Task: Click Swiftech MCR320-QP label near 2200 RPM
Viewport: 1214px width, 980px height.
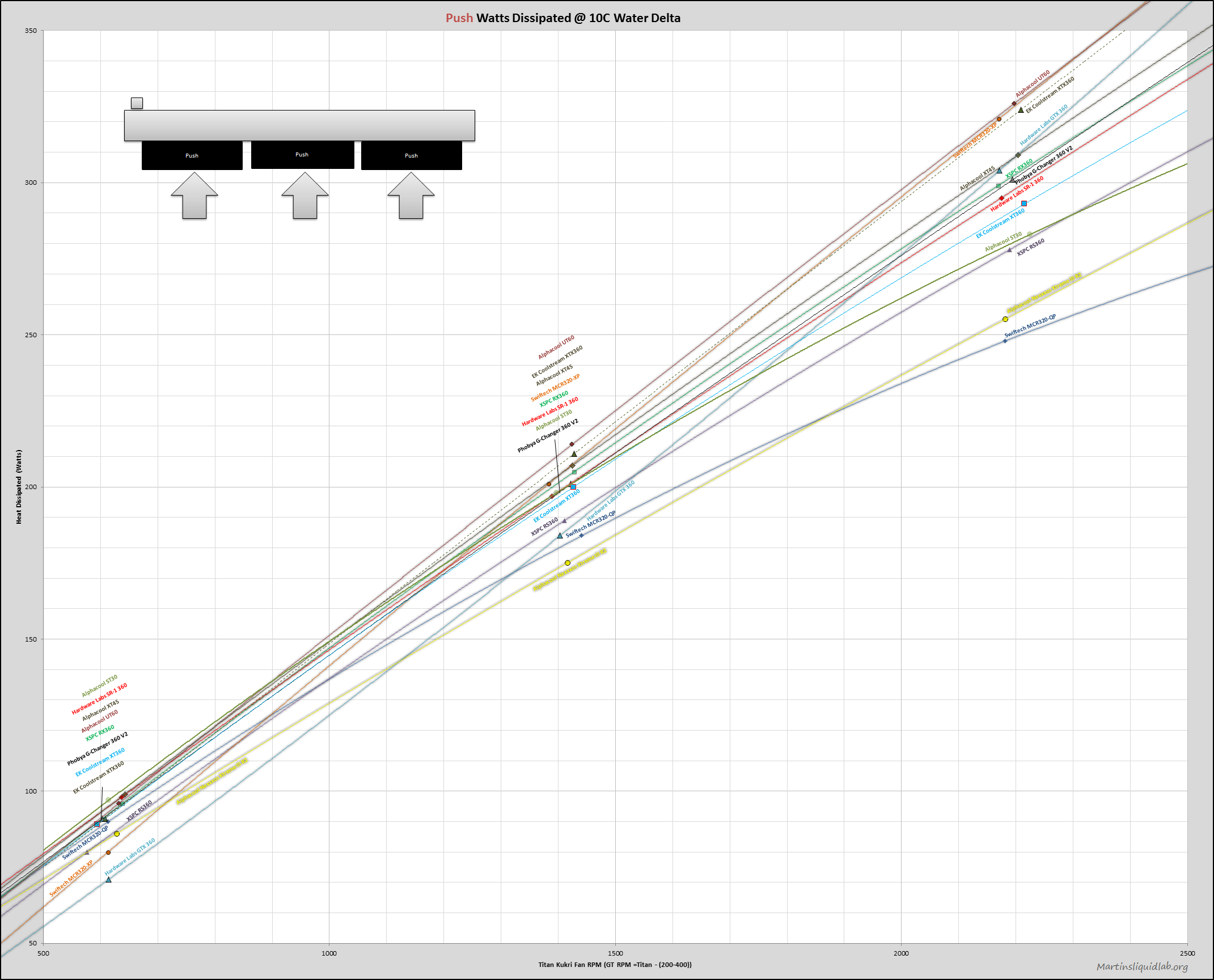Action: click(1030, 325)
